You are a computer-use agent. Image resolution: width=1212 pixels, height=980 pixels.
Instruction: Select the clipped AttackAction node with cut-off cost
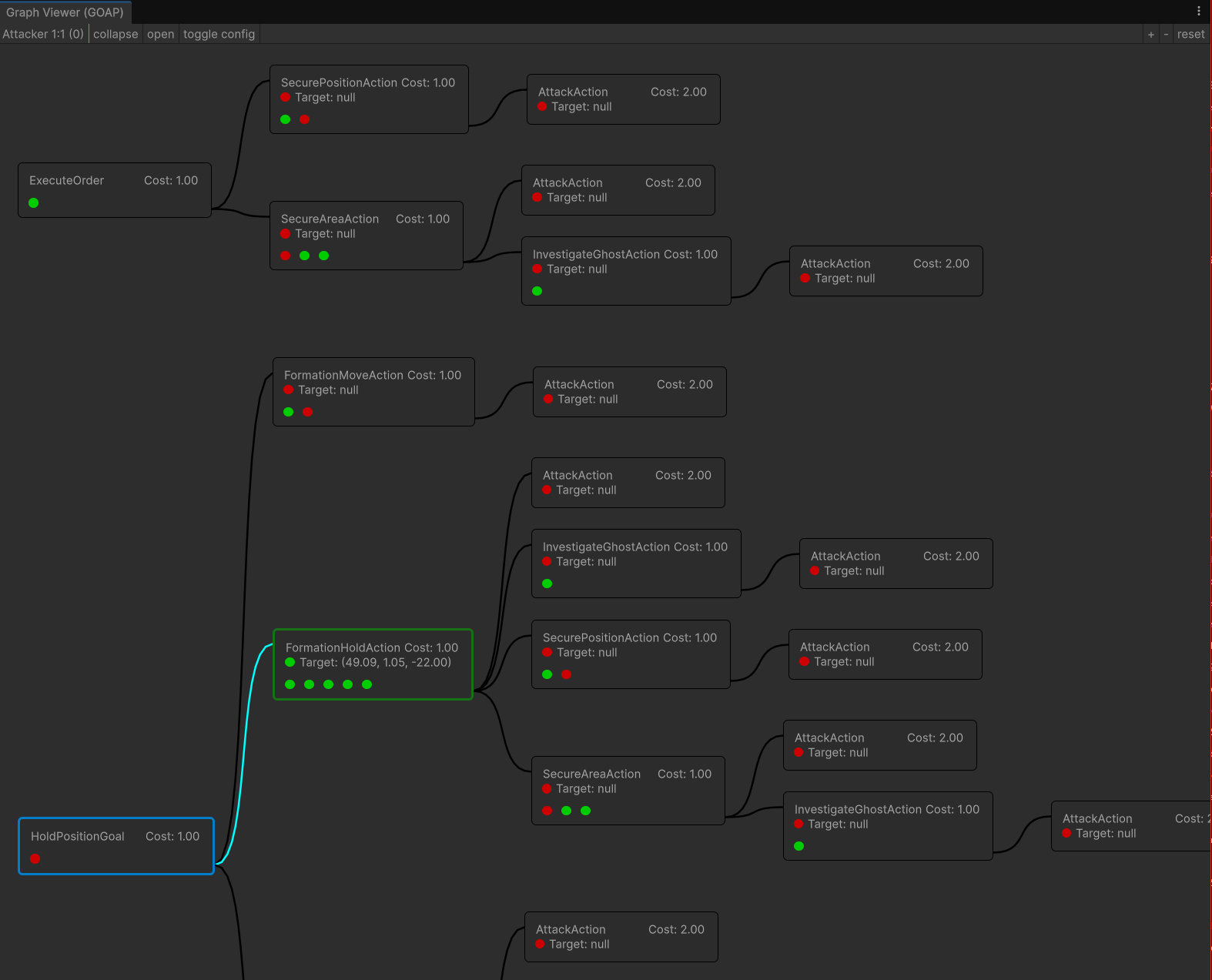point(1130,826)
